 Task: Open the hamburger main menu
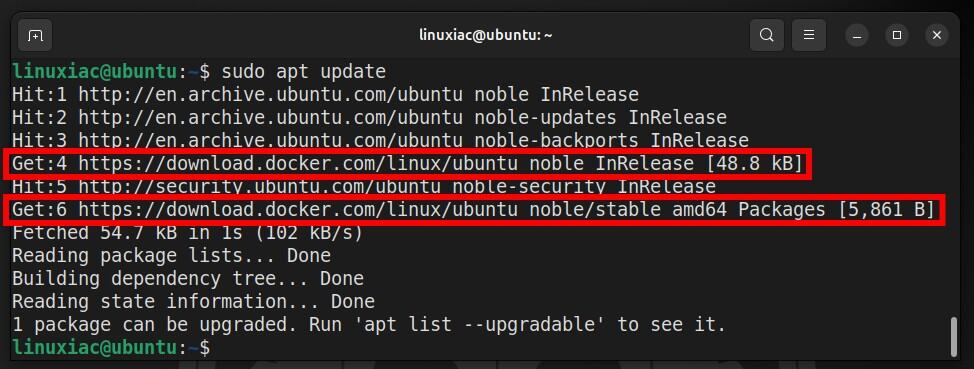pyautogui.click(x=809, y=35)
